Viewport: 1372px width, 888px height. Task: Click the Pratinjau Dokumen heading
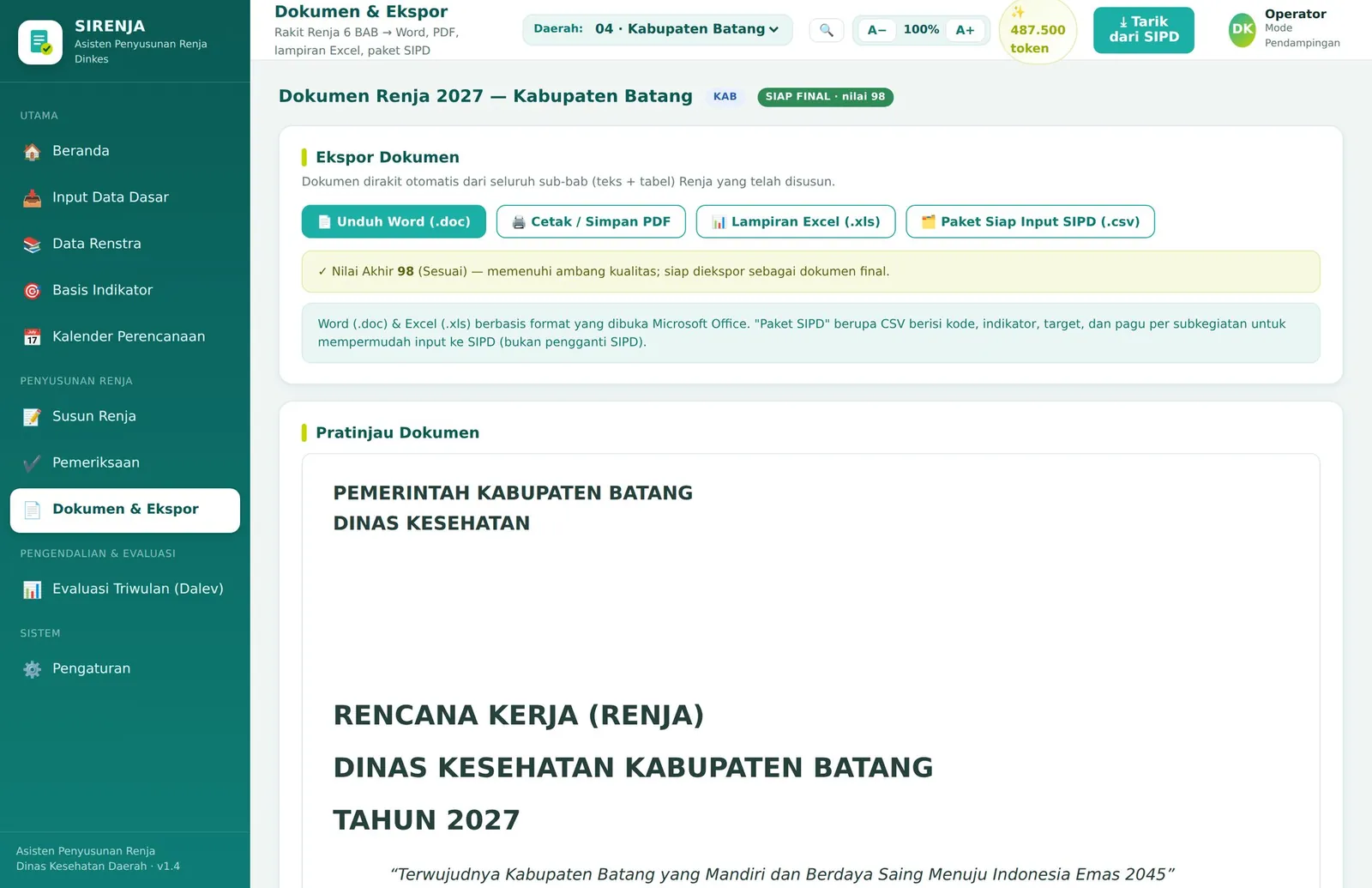point(397,432)
